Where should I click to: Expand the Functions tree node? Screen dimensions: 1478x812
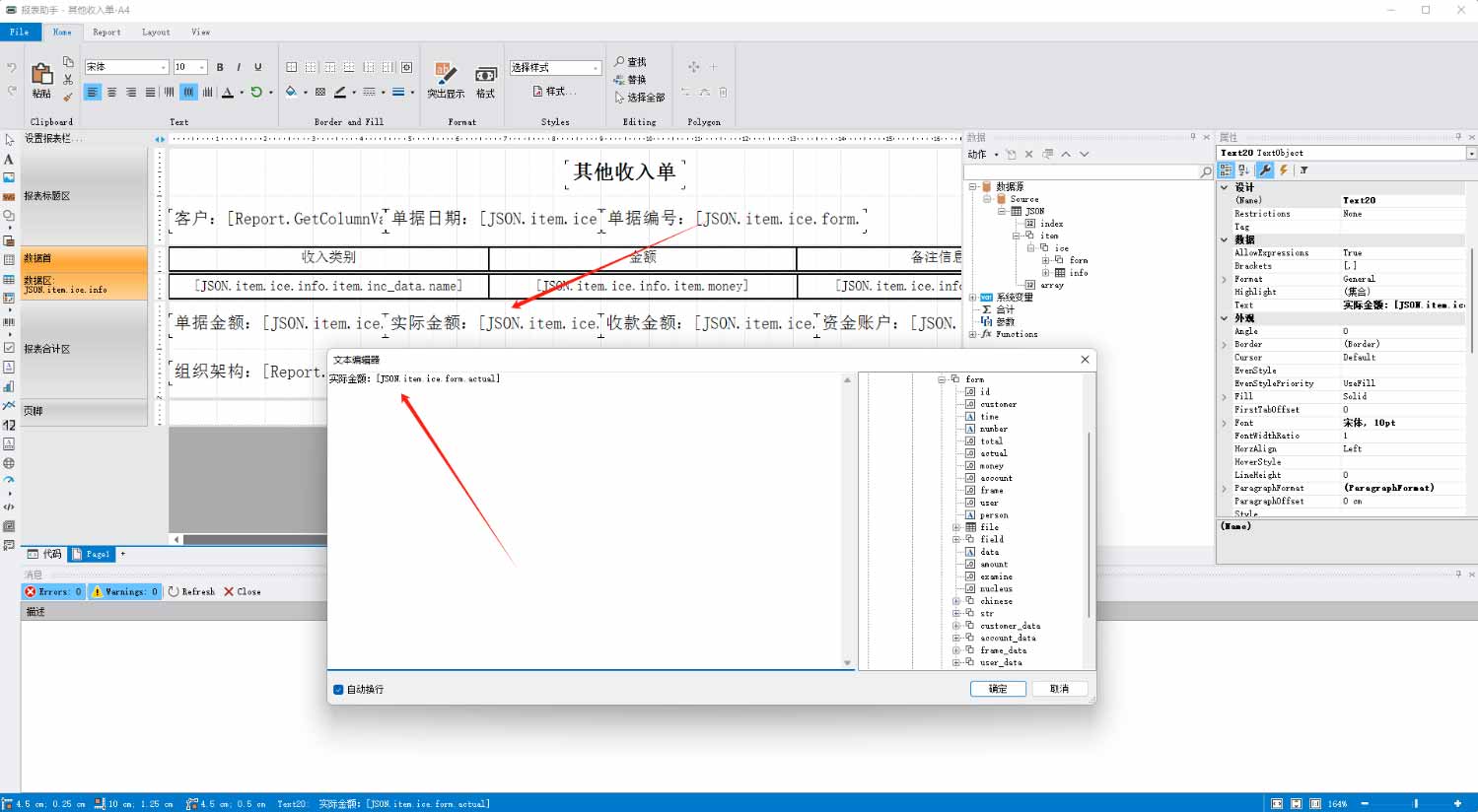tap(972, 334)
